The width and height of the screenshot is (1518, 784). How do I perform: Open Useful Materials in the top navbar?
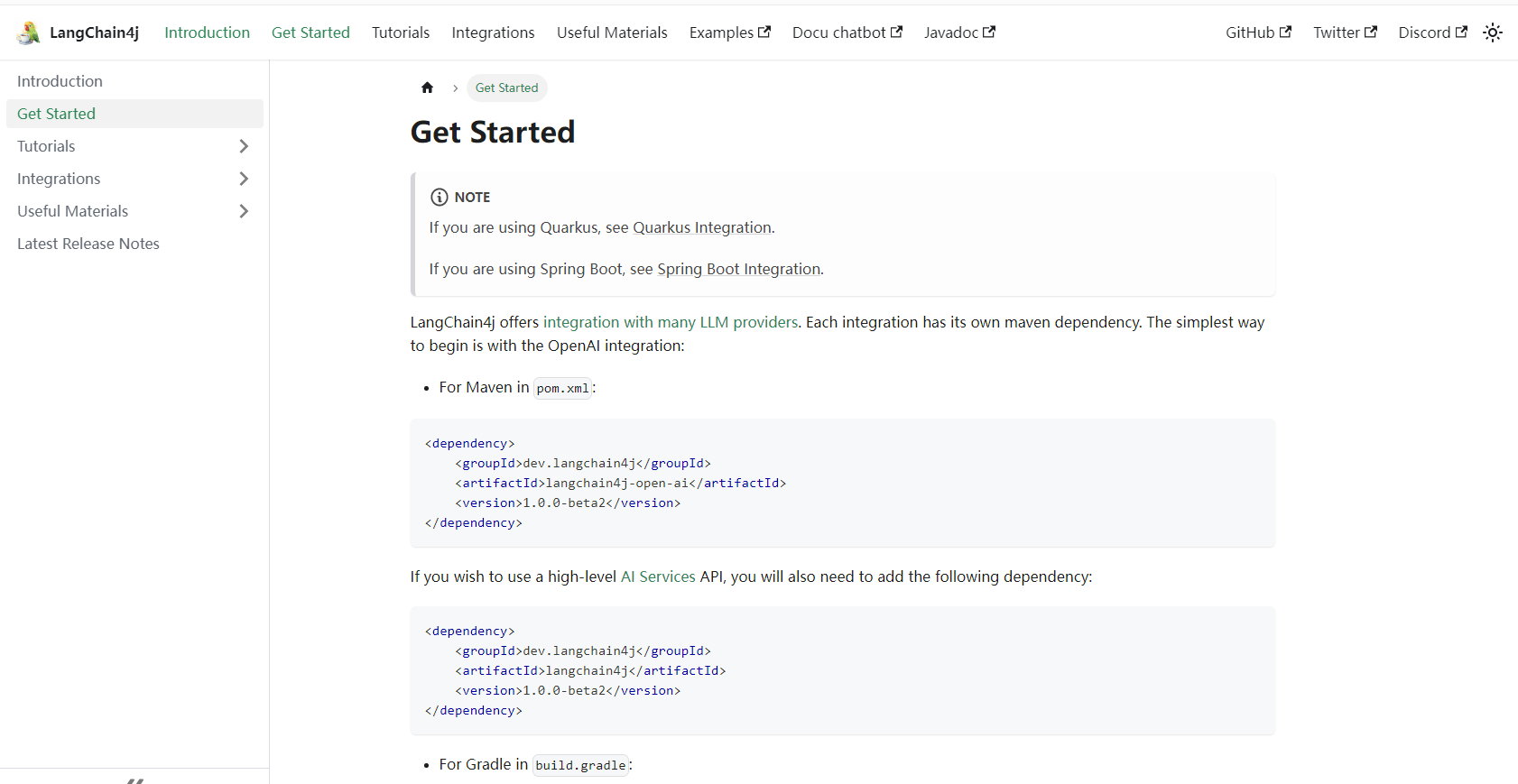[612, 32]
